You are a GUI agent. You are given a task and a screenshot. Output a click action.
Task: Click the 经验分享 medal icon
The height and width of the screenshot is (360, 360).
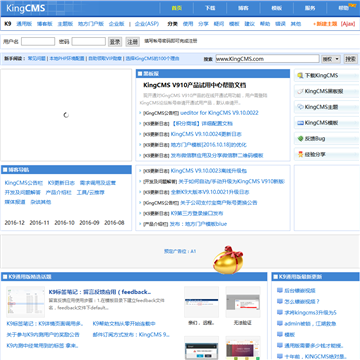(x=300, y=154)
